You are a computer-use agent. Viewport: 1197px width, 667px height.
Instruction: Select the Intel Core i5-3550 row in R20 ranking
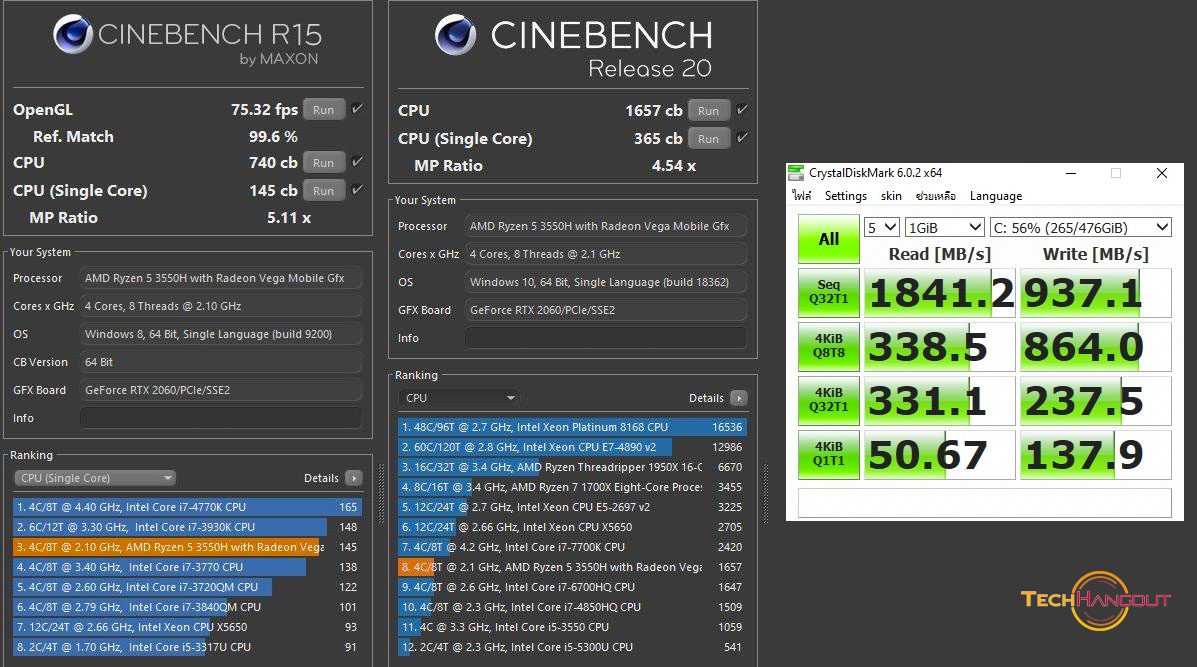pyautogui.click(x=572, y=627)
